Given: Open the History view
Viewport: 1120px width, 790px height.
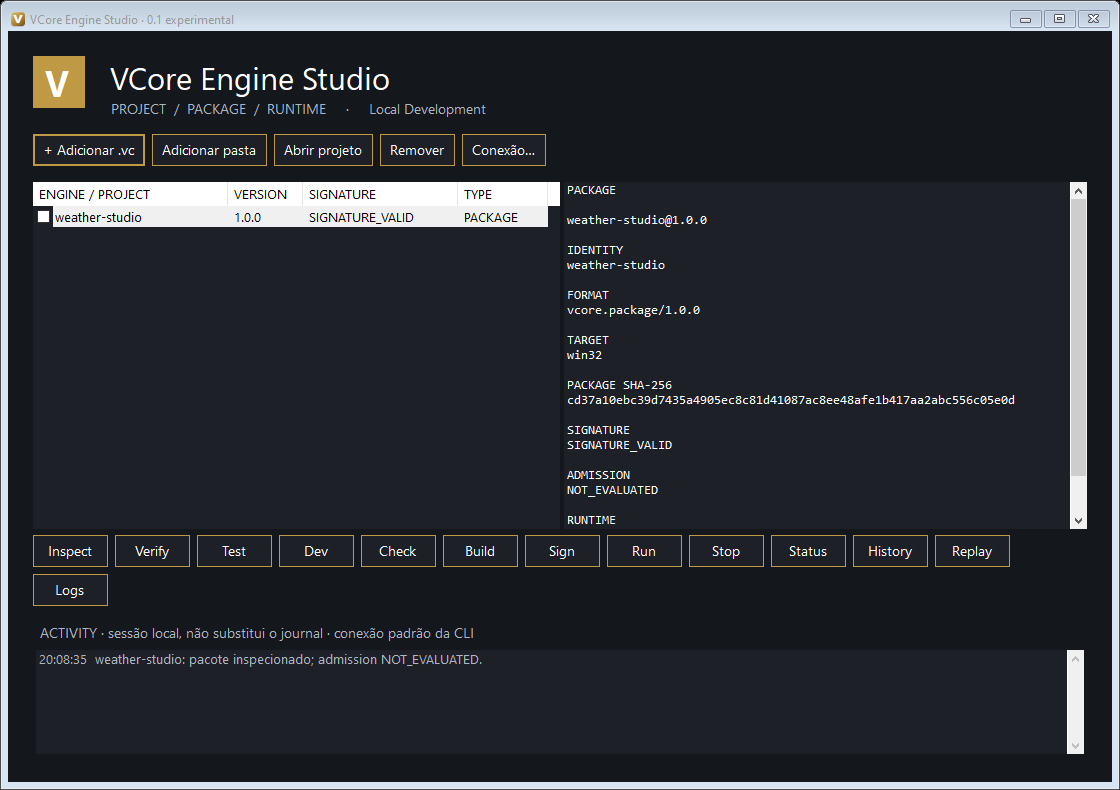Looking at the screenshot, I should point(890,551).
